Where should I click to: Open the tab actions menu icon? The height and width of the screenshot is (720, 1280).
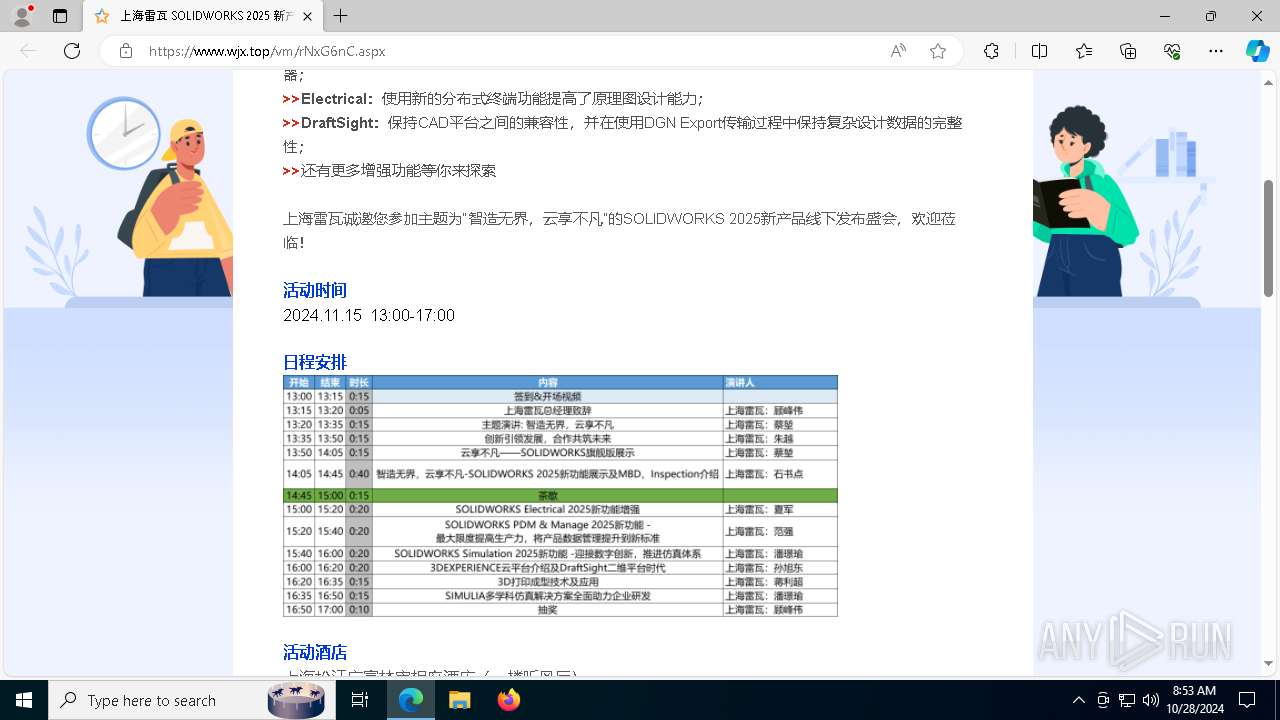coord(60,16)
